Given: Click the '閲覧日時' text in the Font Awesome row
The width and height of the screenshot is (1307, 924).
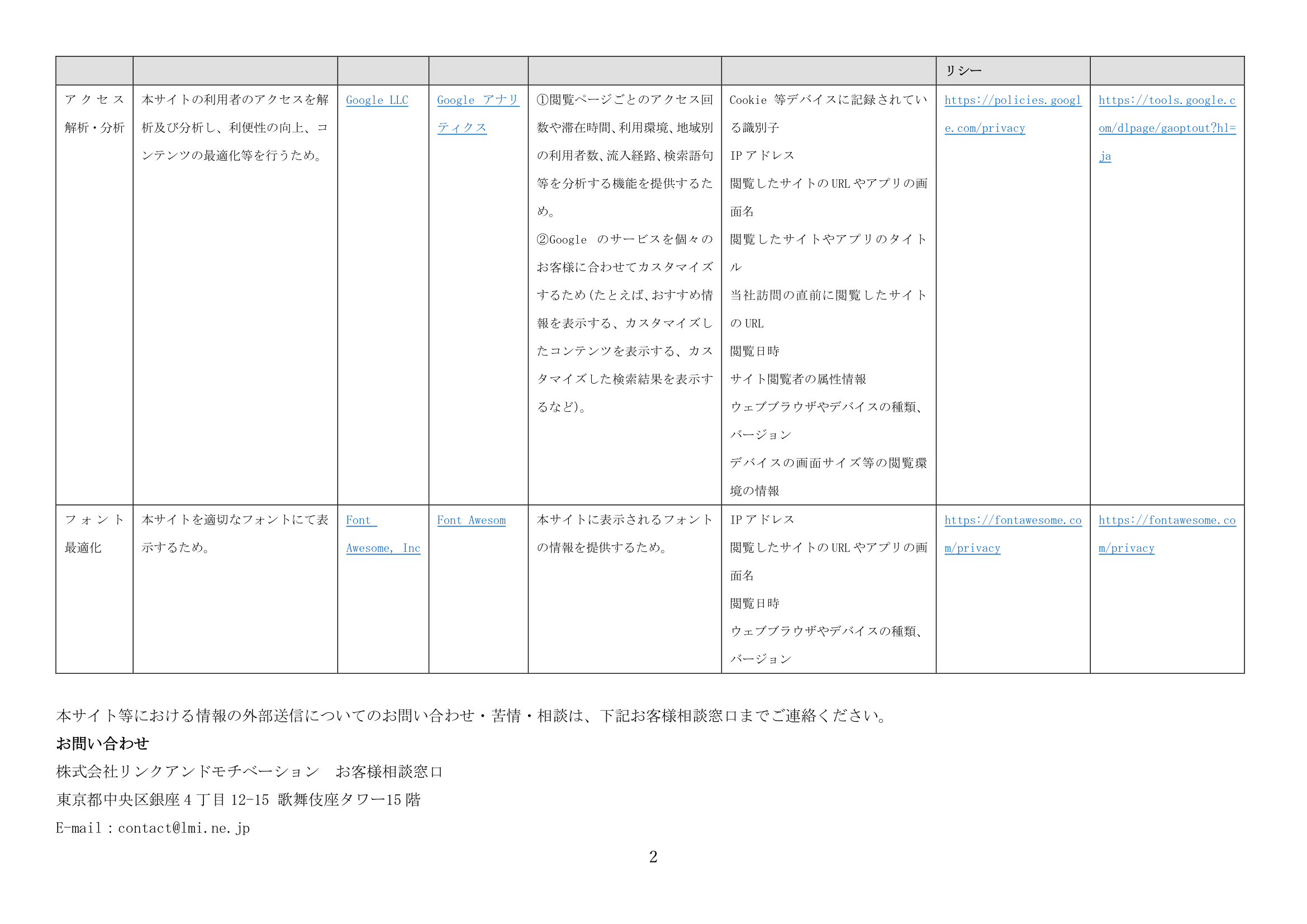Looking at the screenshot, I should pyautogui.click(x=754, y=604).
